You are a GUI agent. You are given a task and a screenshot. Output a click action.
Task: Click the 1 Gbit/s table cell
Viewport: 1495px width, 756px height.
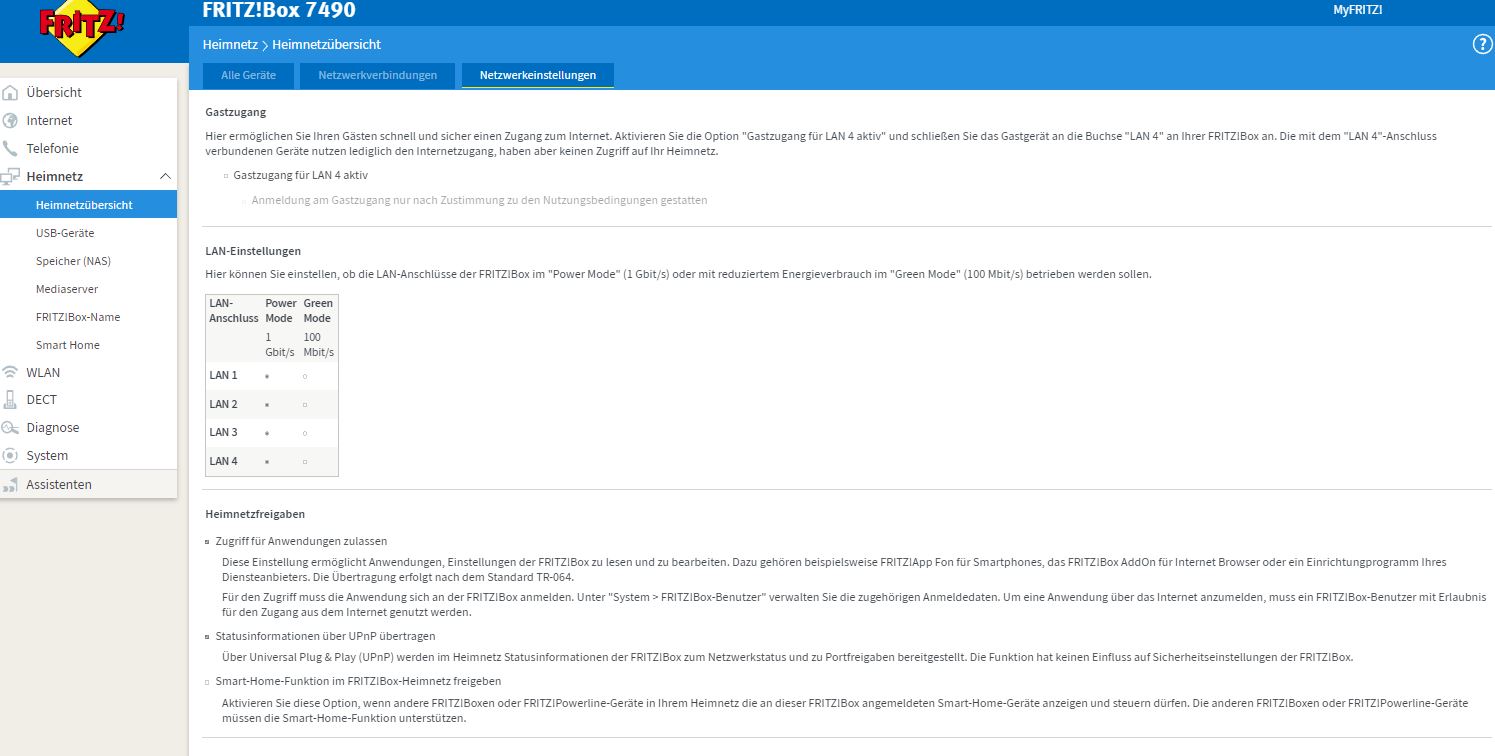(x=280, y=345)
